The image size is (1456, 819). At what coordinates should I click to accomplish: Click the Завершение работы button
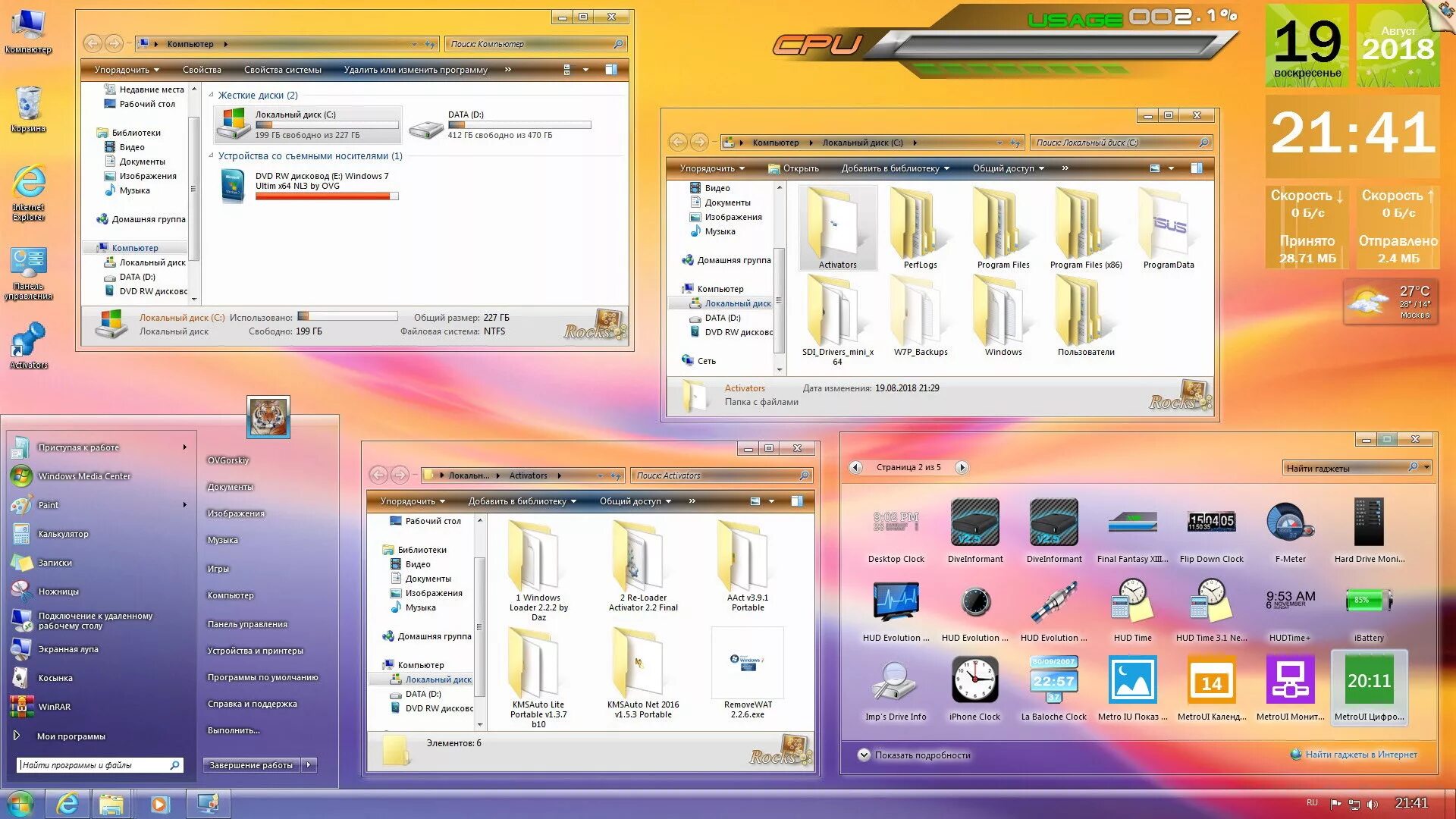coord(251,765)
